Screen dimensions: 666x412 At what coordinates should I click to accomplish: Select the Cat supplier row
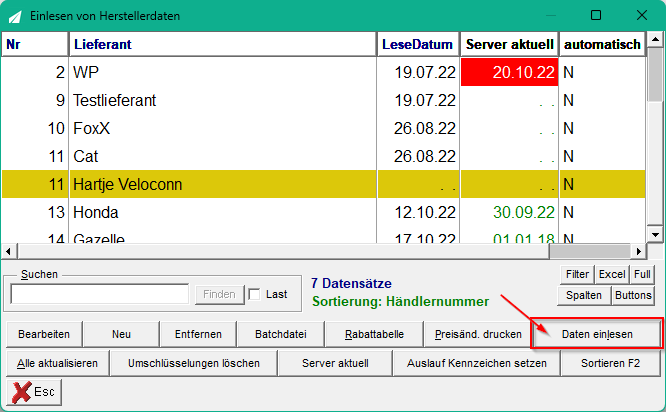[324, 156]
